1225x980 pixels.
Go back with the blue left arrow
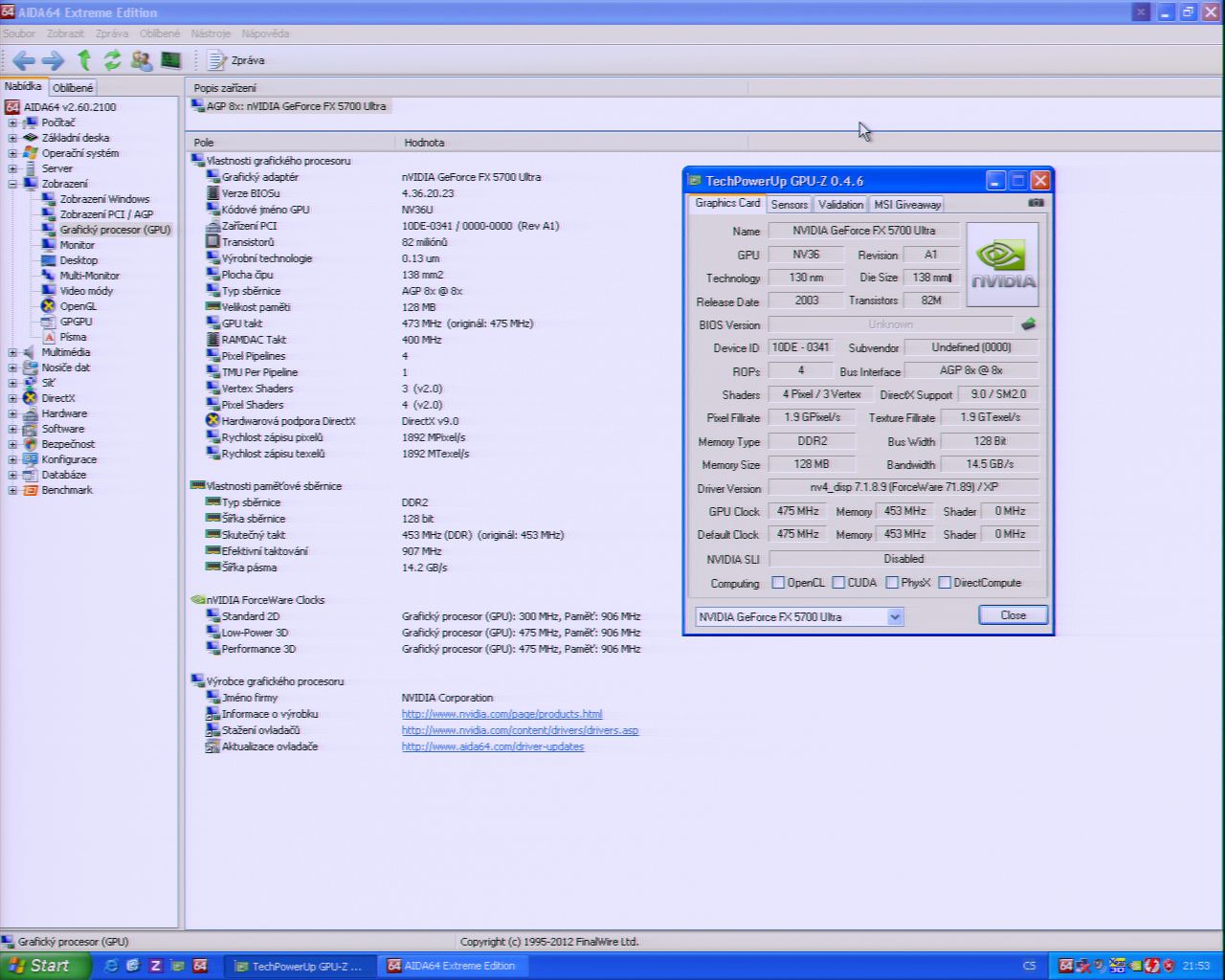coord(24,60)
